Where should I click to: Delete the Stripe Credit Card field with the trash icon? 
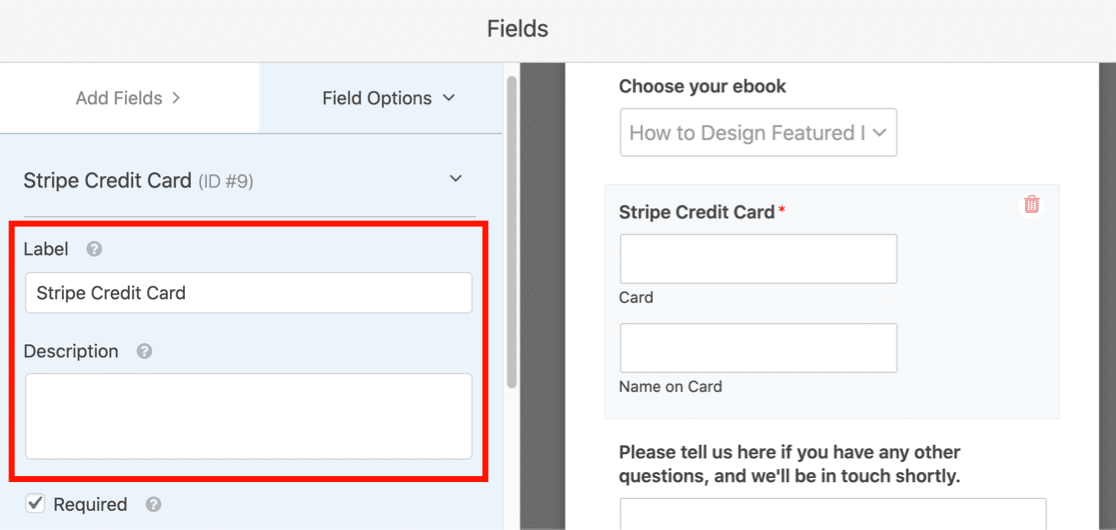tap(1031, 204)
